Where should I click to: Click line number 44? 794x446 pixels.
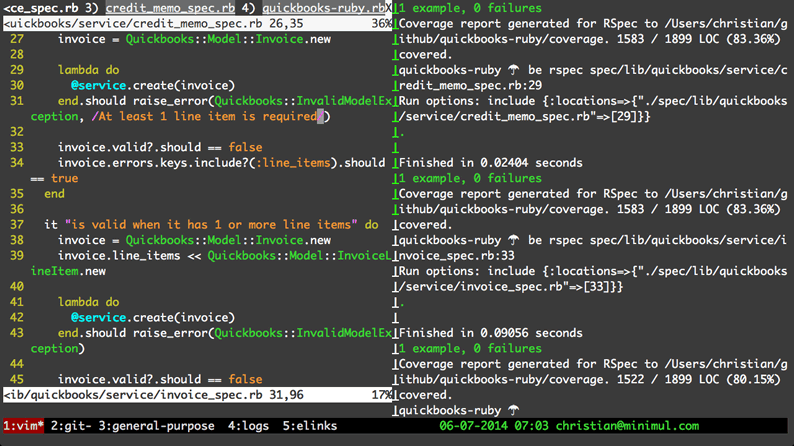17,364
